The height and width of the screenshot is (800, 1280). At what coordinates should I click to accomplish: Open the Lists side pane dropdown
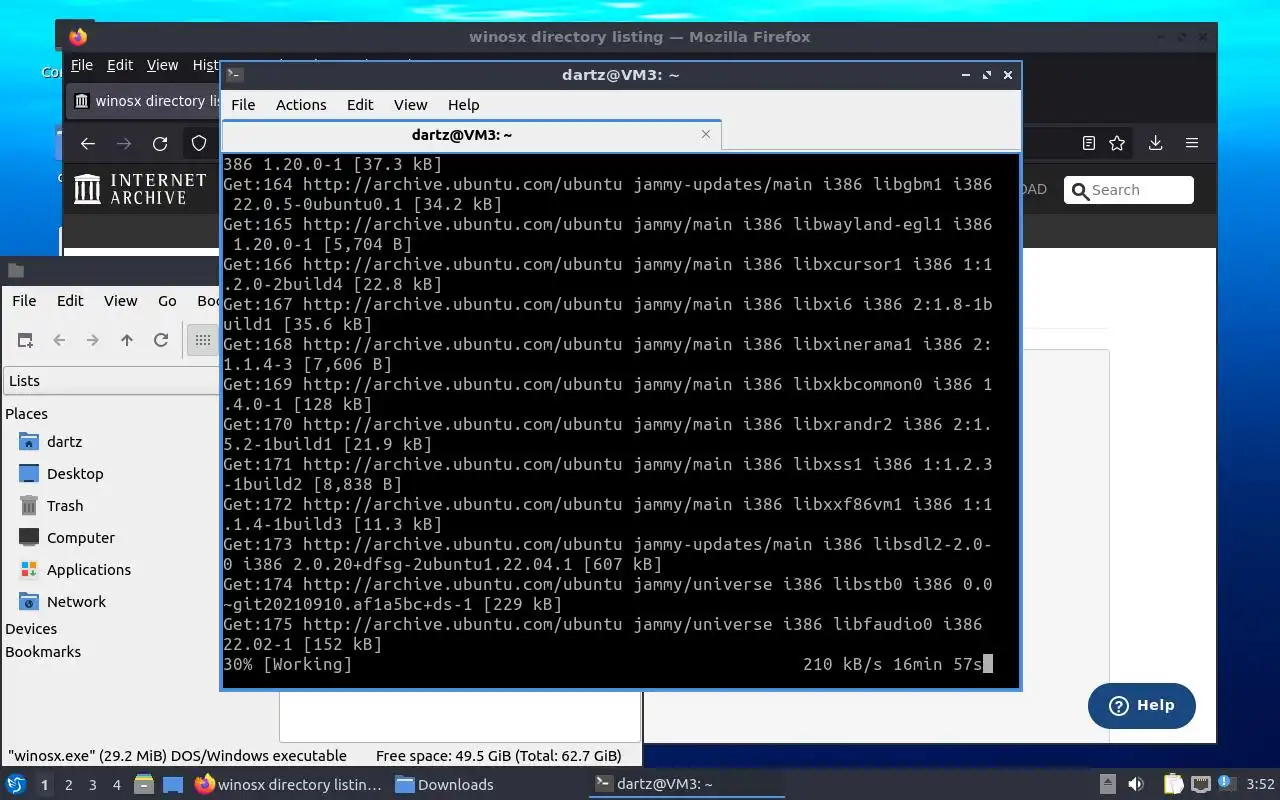(110, 380)
